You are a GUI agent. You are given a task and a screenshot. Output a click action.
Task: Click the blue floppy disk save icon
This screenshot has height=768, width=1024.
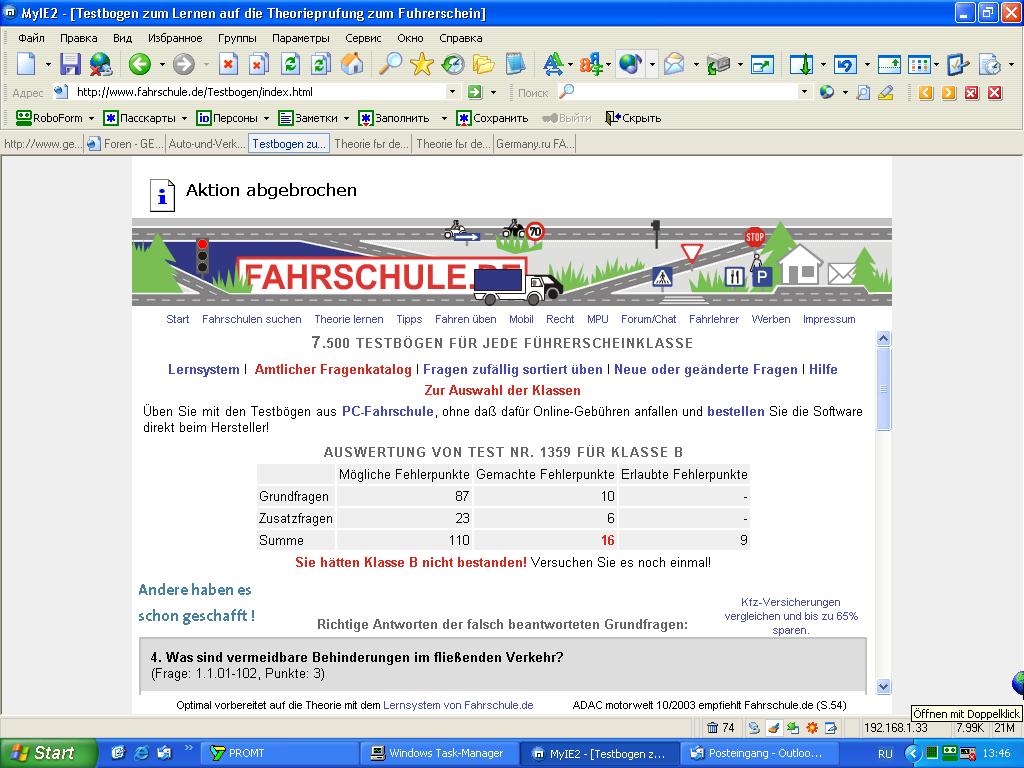70,65
